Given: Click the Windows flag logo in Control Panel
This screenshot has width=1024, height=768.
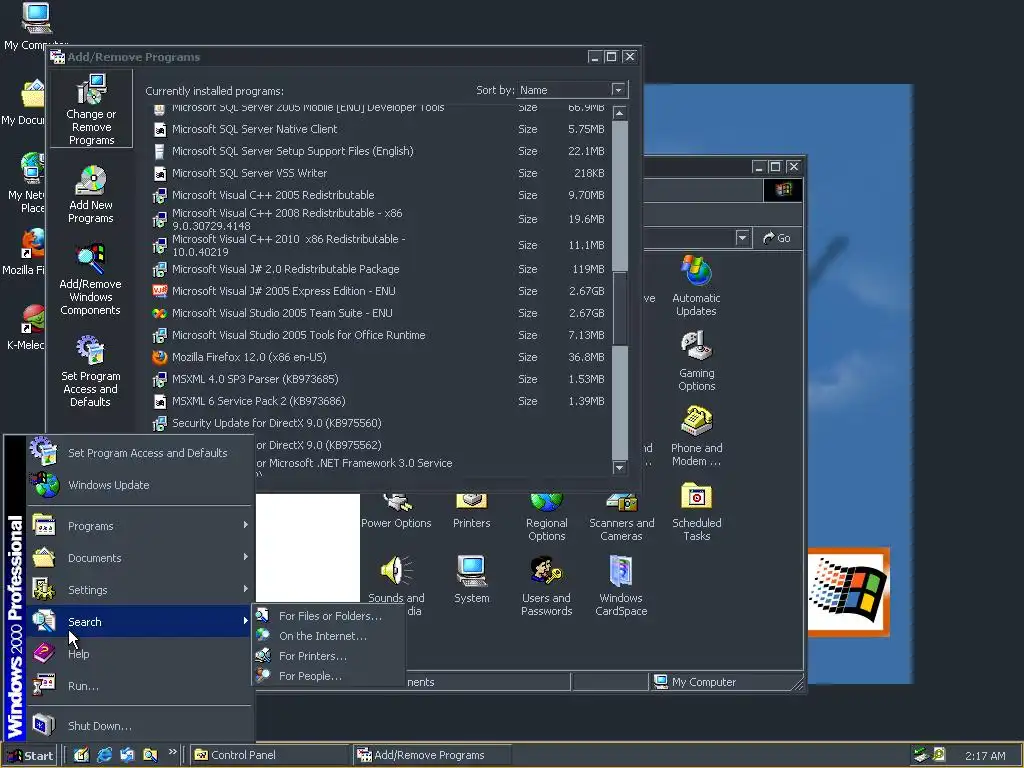Looking at the screenshot, I should click(783, 190).
